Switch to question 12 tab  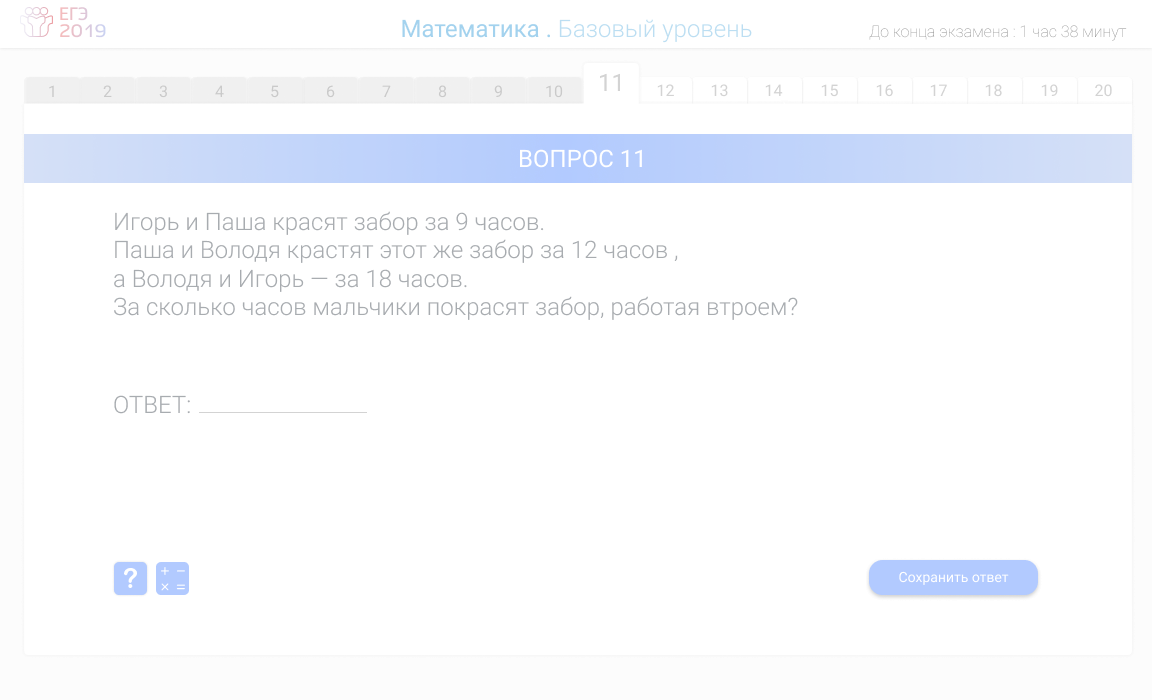(665, 90)
